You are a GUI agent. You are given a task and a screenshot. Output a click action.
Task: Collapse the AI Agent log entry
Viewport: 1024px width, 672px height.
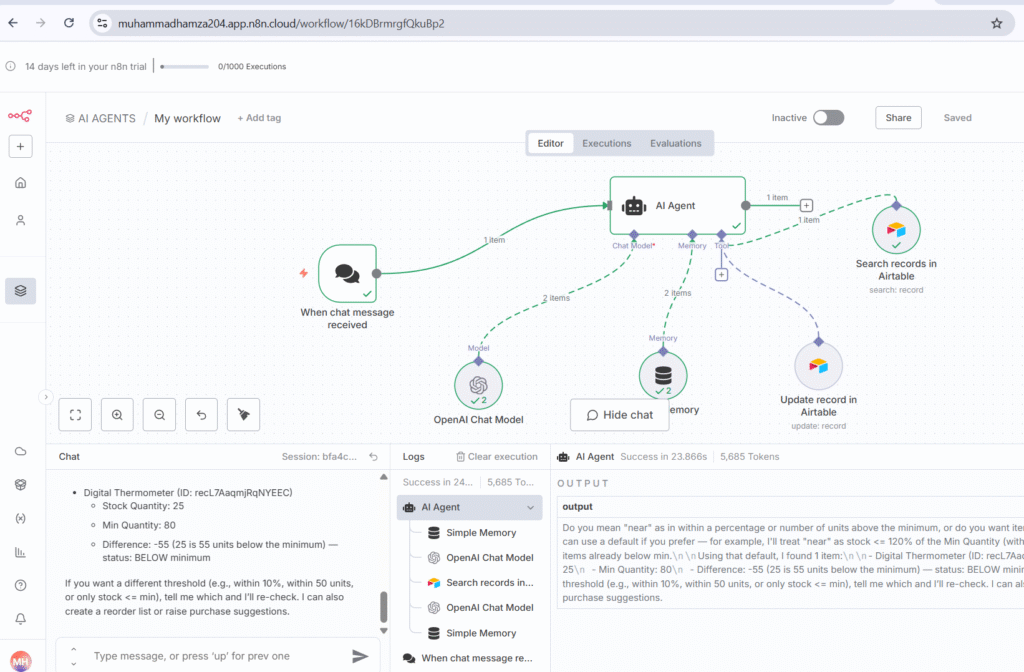tap(534, 508)
